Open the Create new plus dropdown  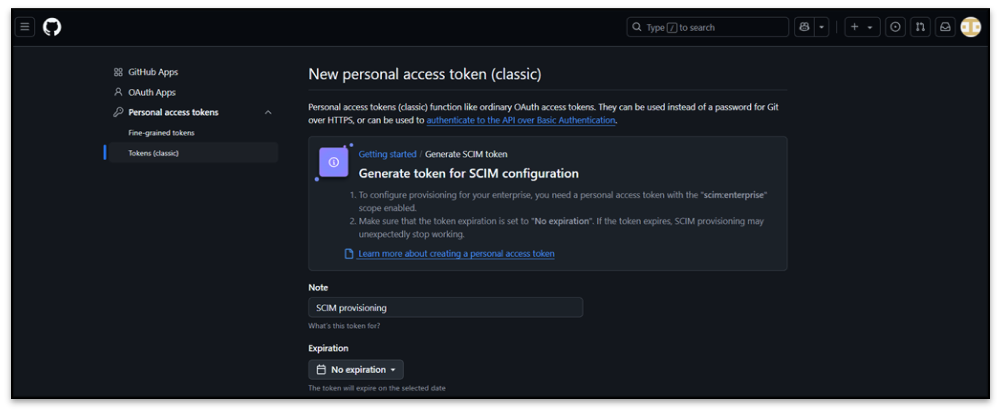tap(862, 27)
